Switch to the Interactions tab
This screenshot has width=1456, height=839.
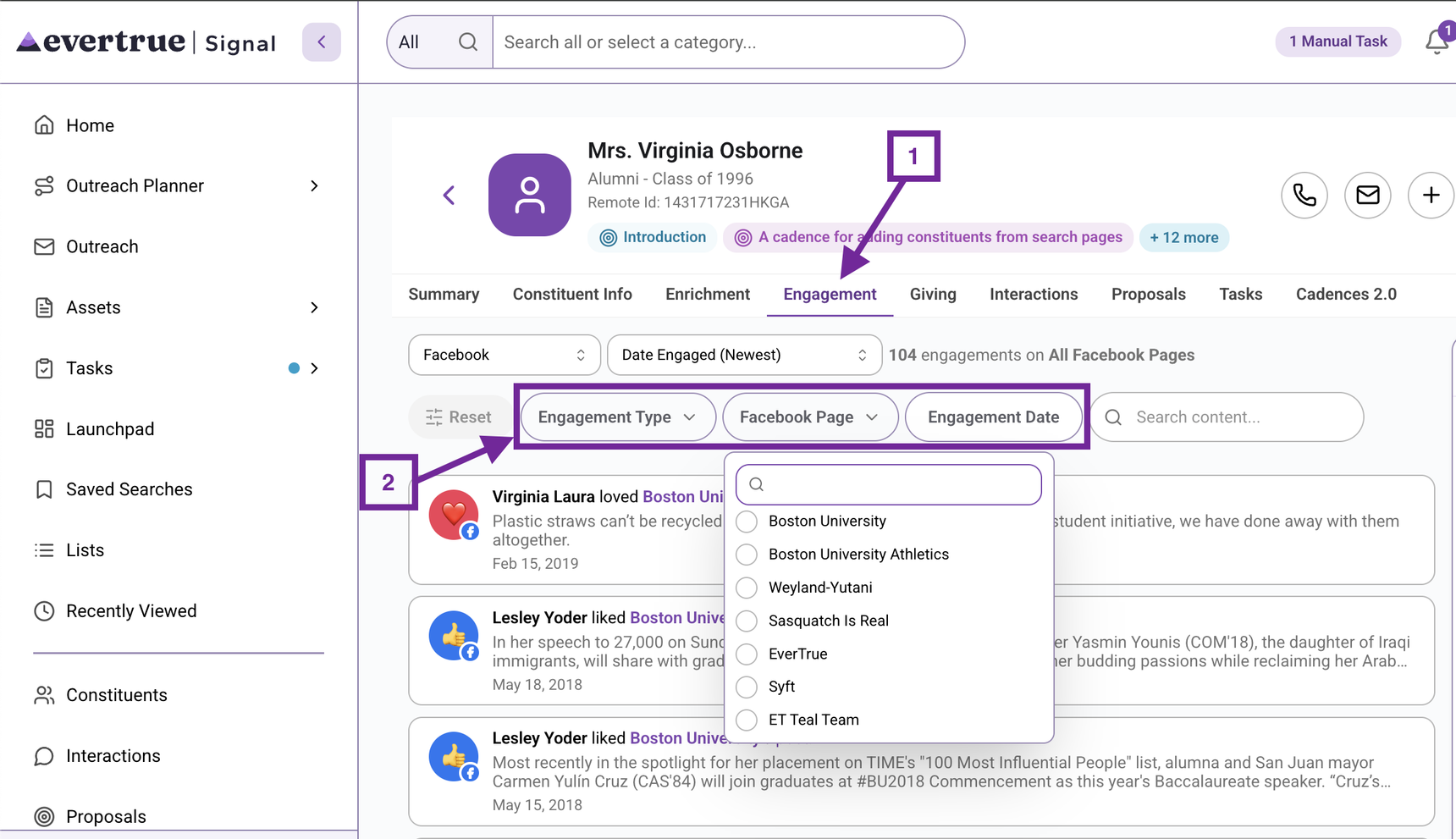1034,294
